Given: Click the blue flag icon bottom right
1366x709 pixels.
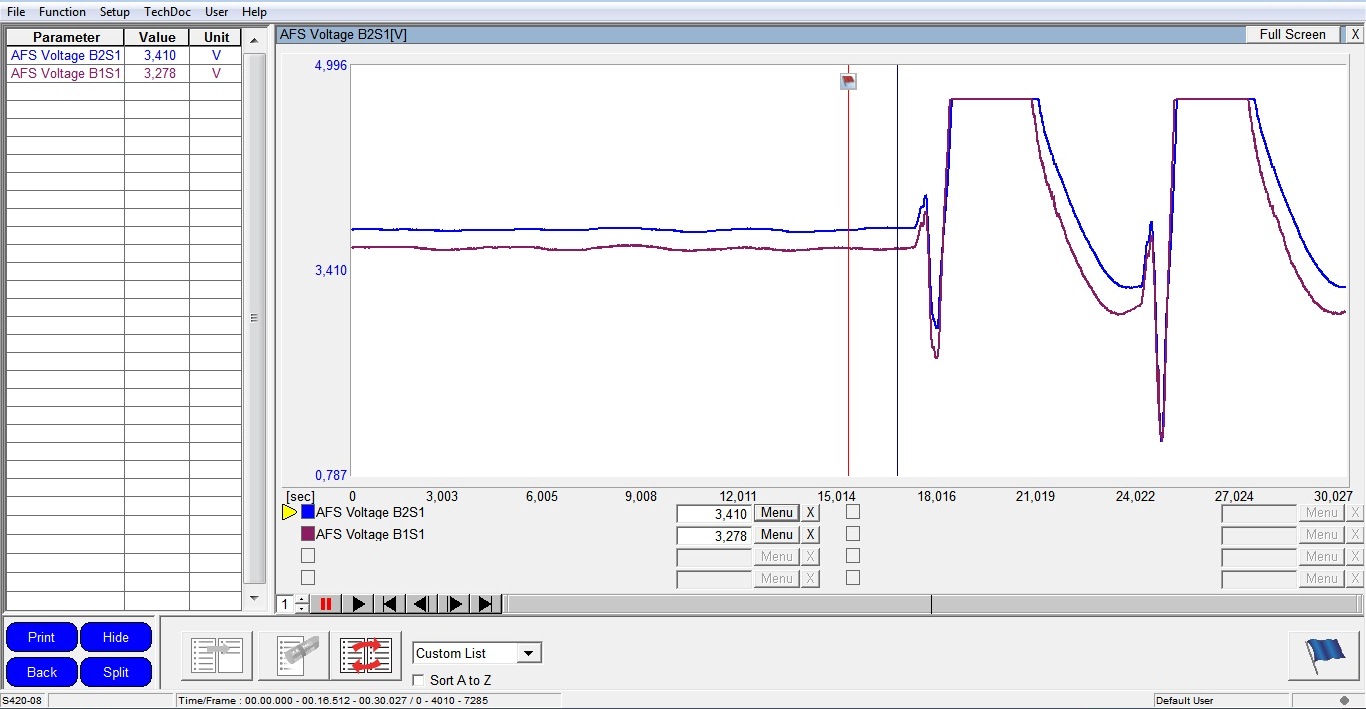Looking at the screenshot, I should pos(1323,655).
